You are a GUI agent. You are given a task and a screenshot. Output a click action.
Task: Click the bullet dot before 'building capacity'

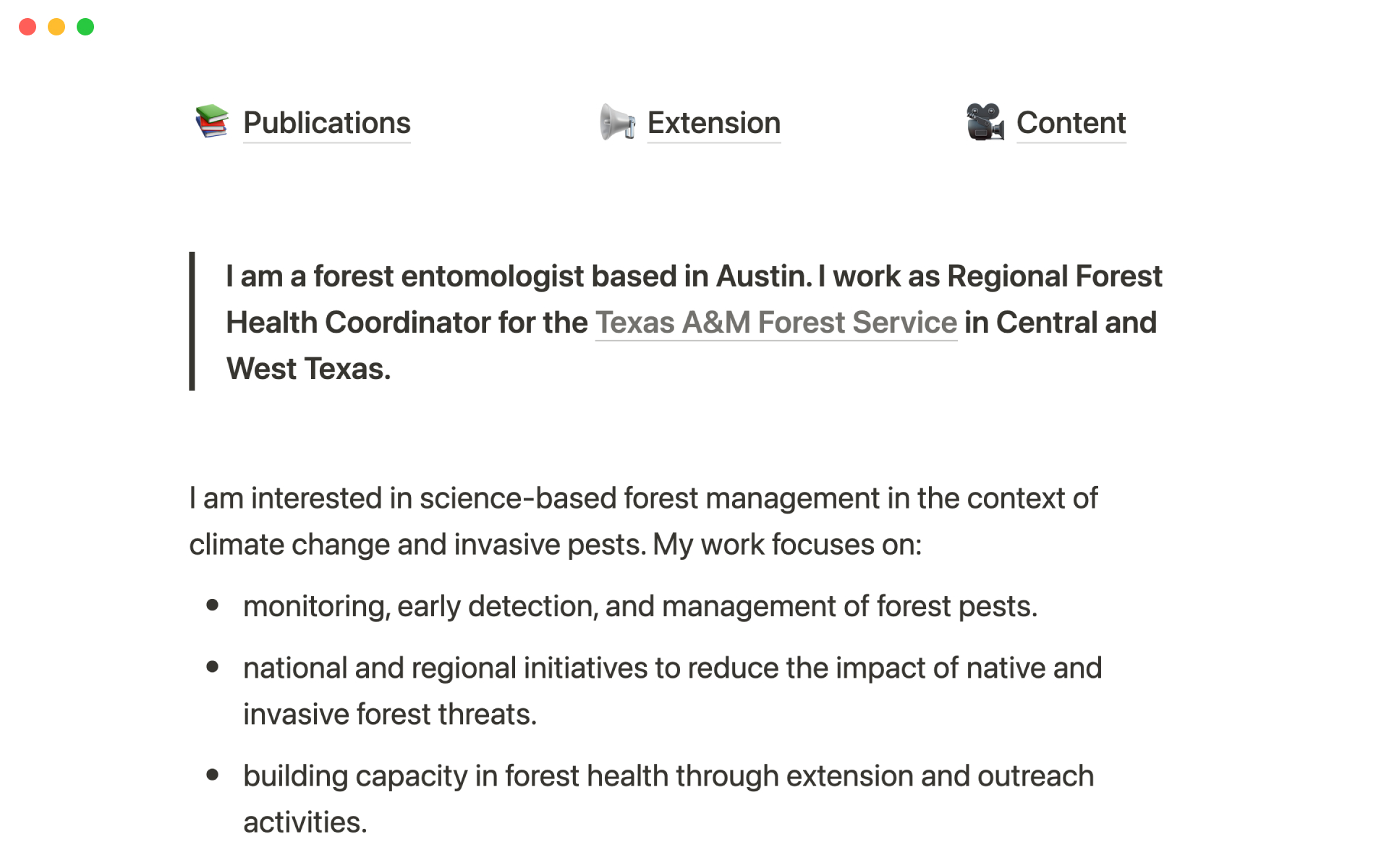click(x=212, y=775)
